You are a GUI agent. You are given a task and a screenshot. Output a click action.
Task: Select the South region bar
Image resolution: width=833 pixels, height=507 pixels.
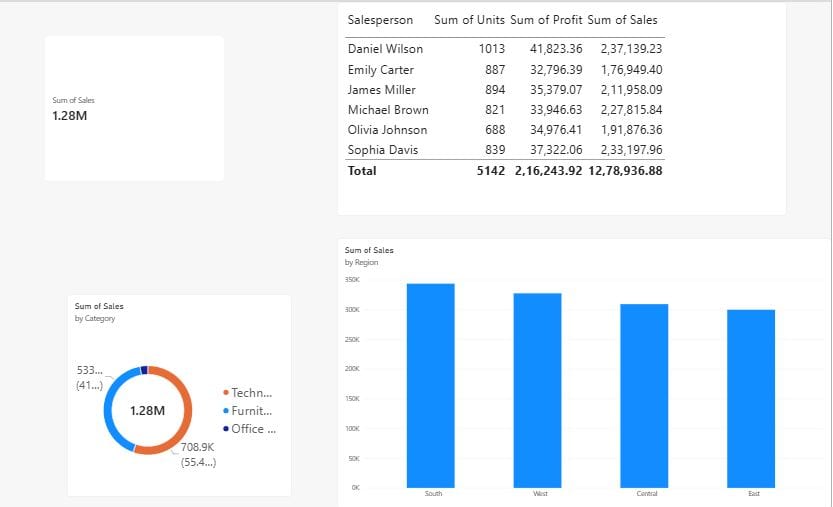point(431,386)
